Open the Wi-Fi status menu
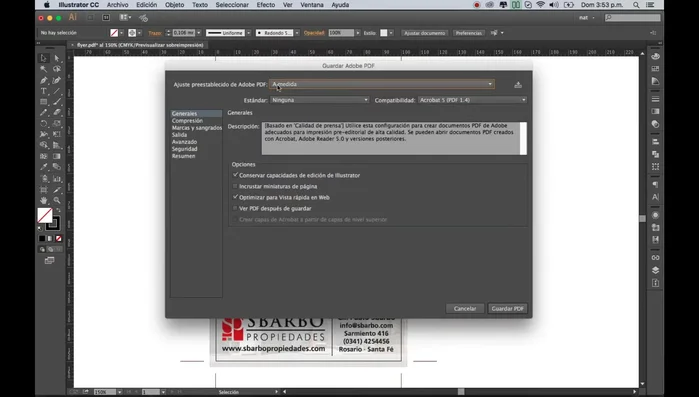Image resolution: width=699 pixels, height=397 pixels. [x=540, y=5]
